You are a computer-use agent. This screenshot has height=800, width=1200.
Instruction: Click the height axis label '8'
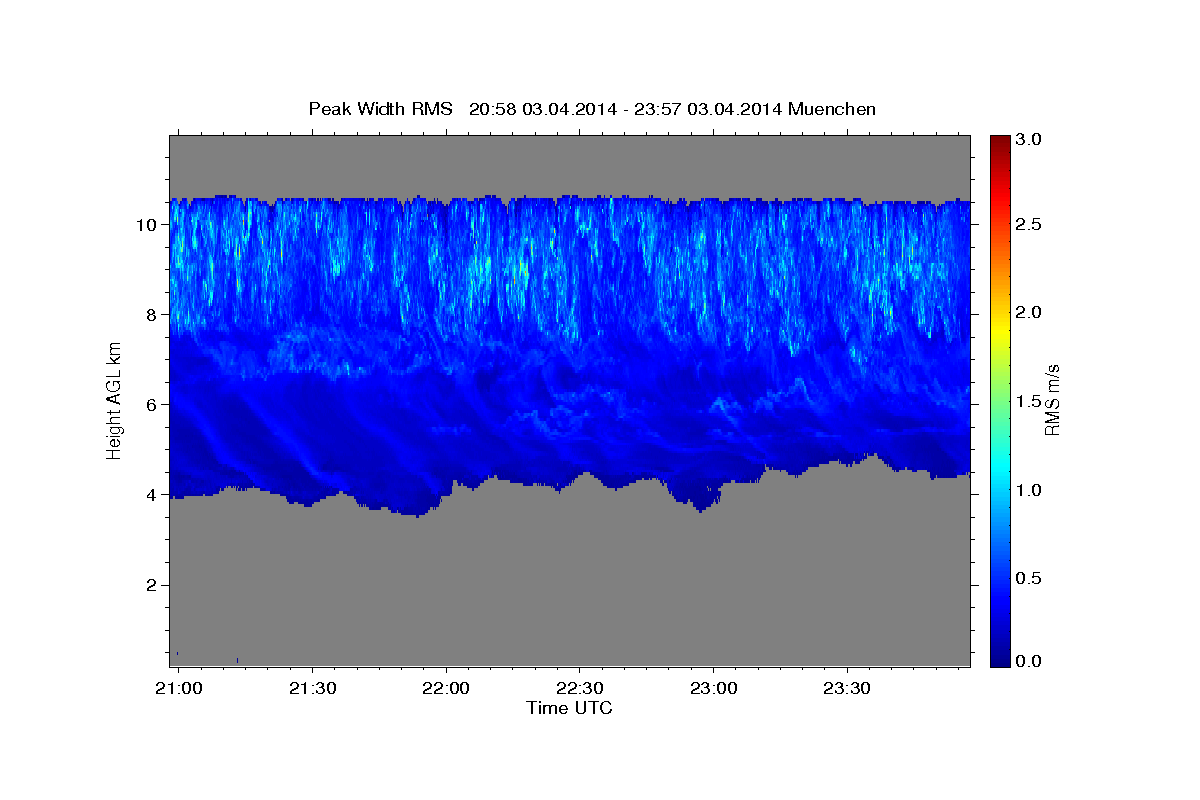tap(154, 314)
